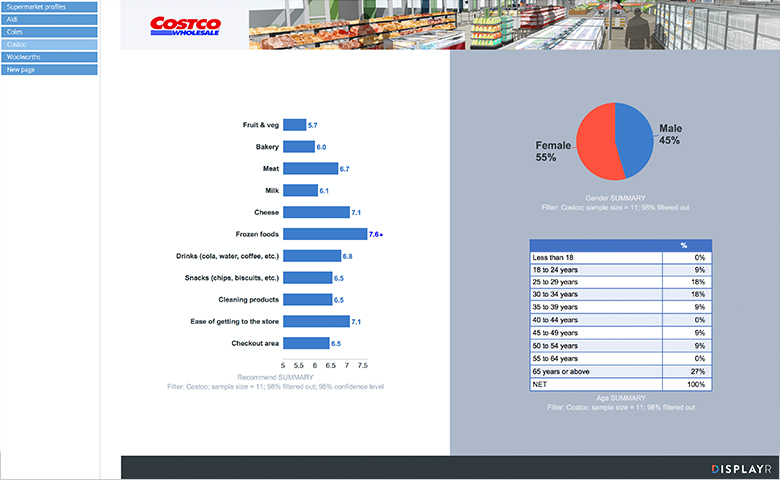Select the Meat bar
The width and height of the screenshot is (780, 480).
click(x=310, y=169)
